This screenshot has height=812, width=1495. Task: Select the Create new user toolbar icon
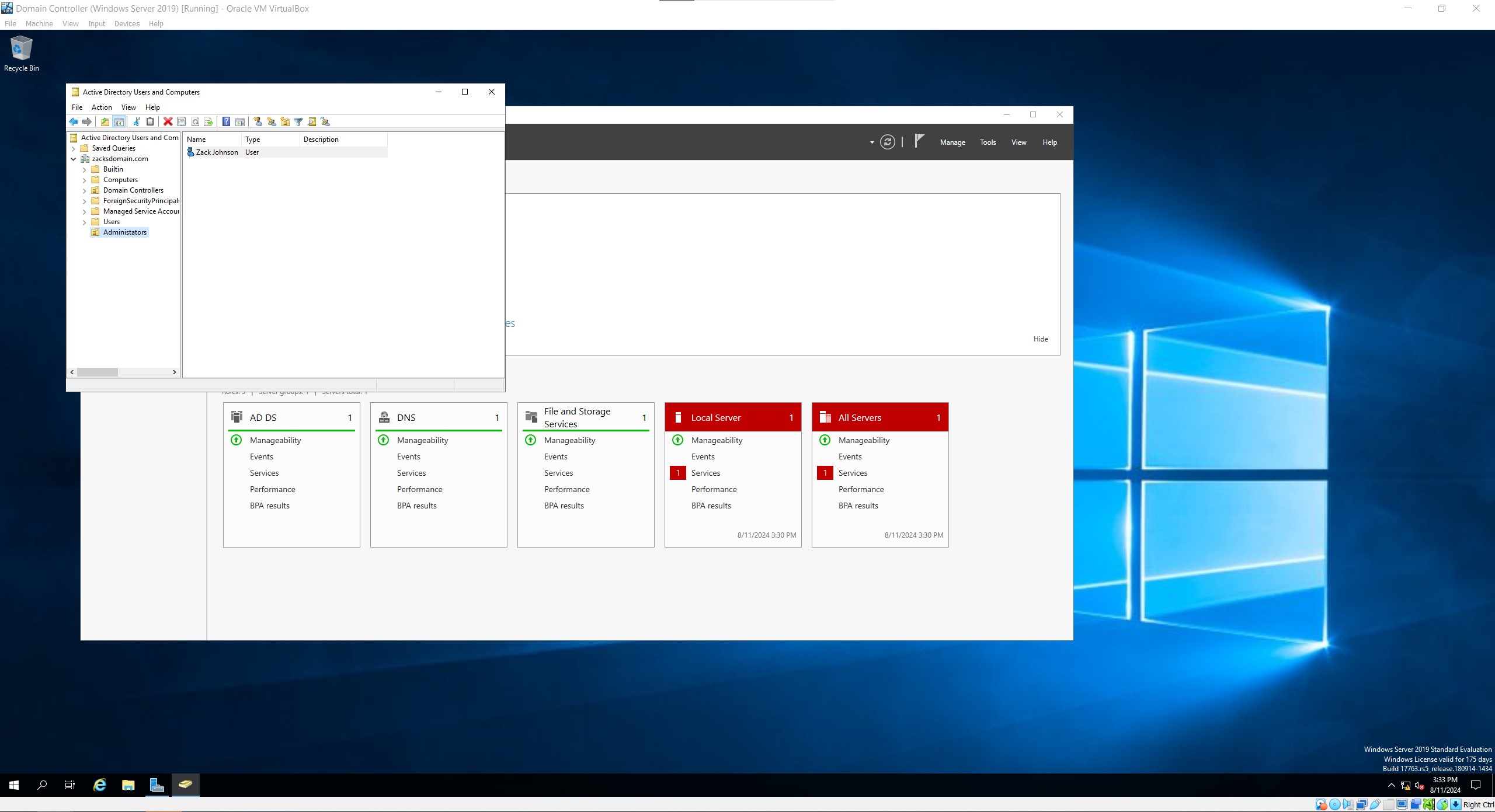(257, 121)
